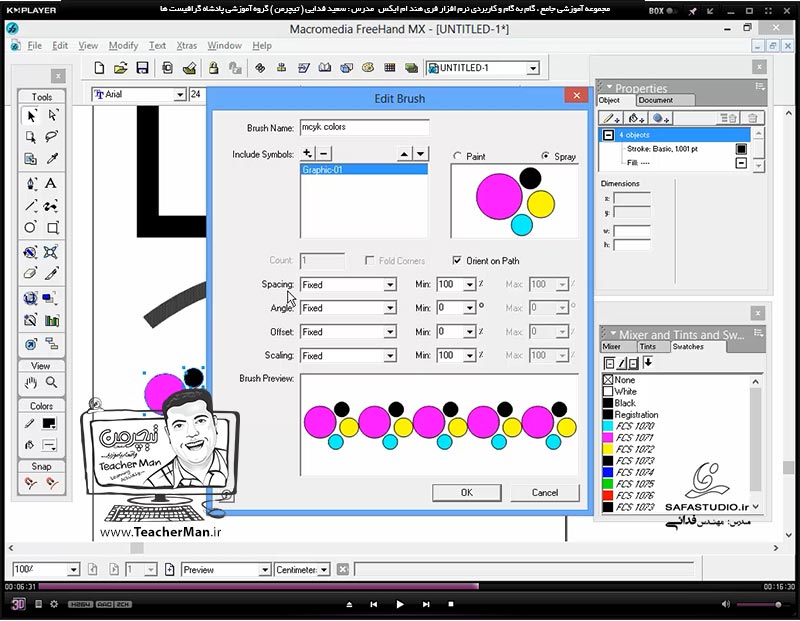Open the Scaling Min value dropdown
This screenshot has width=800, height=621.
coord(469,356)
